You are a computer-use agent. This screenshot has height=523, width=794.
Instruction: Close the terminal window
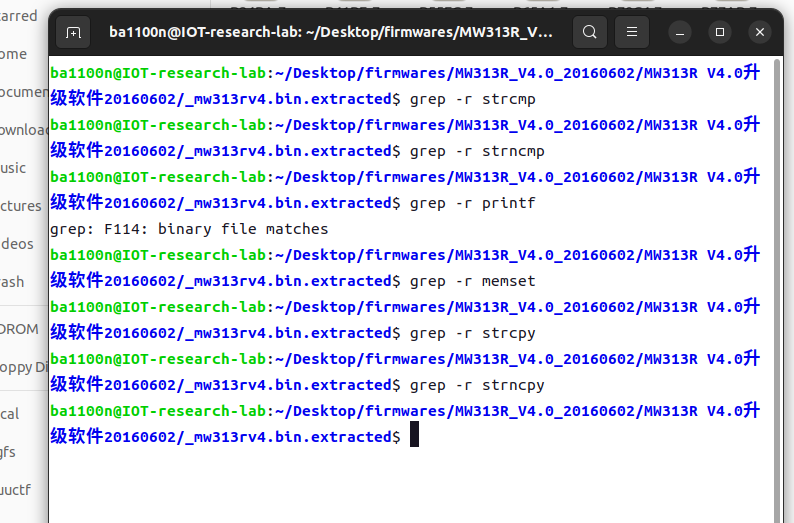click(x=760, y=33)
